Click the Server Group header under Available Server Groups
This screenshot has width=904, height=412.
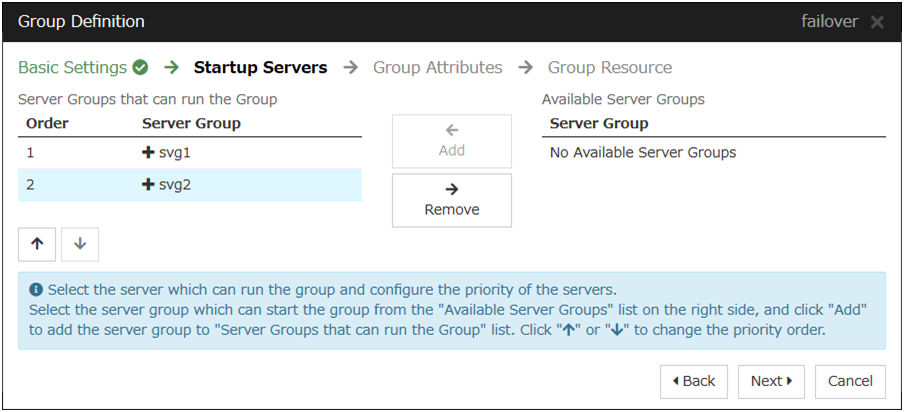click(599, 124)
